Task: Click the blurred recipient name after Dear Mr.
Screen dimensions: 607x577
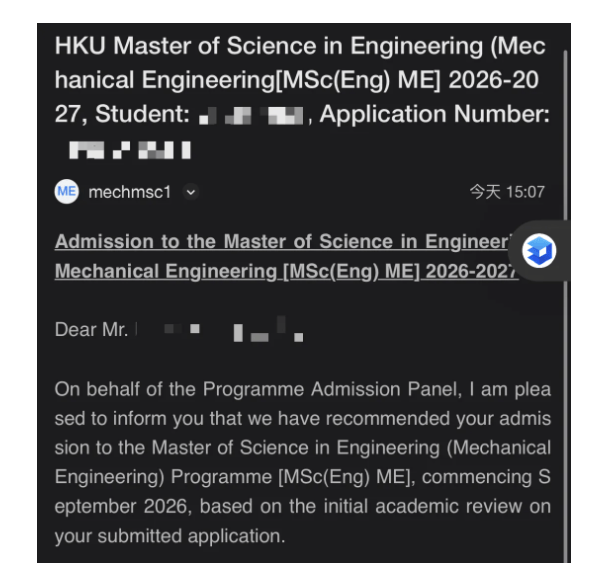Action: (x=220, y=330)
